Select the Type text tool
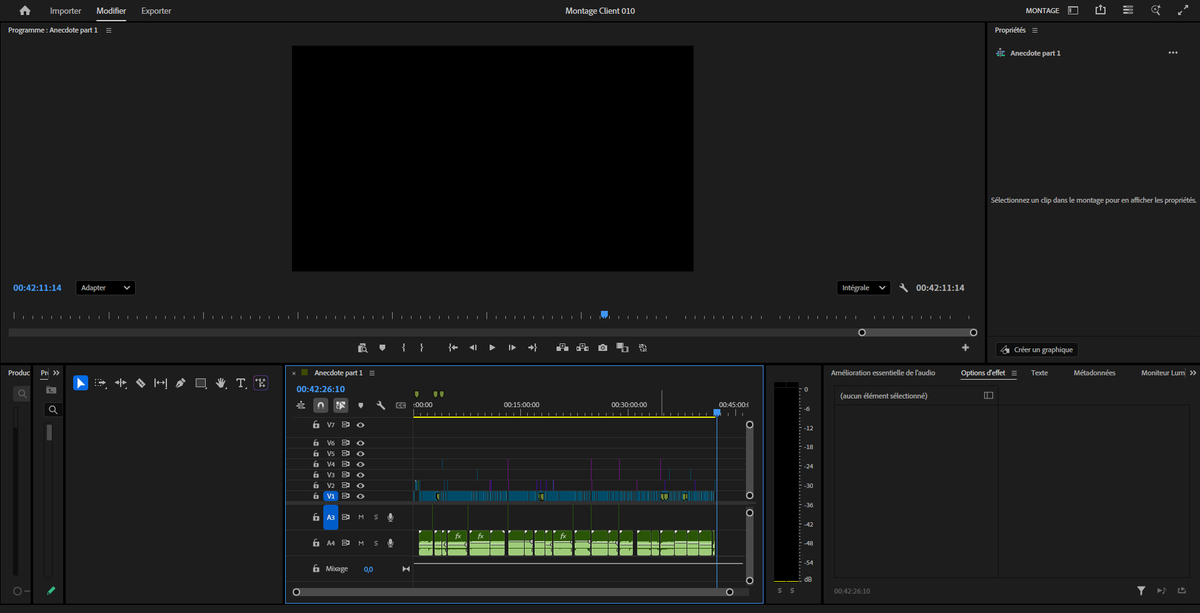This screenshot has height=613, width=1200. [x=241, y=383]
